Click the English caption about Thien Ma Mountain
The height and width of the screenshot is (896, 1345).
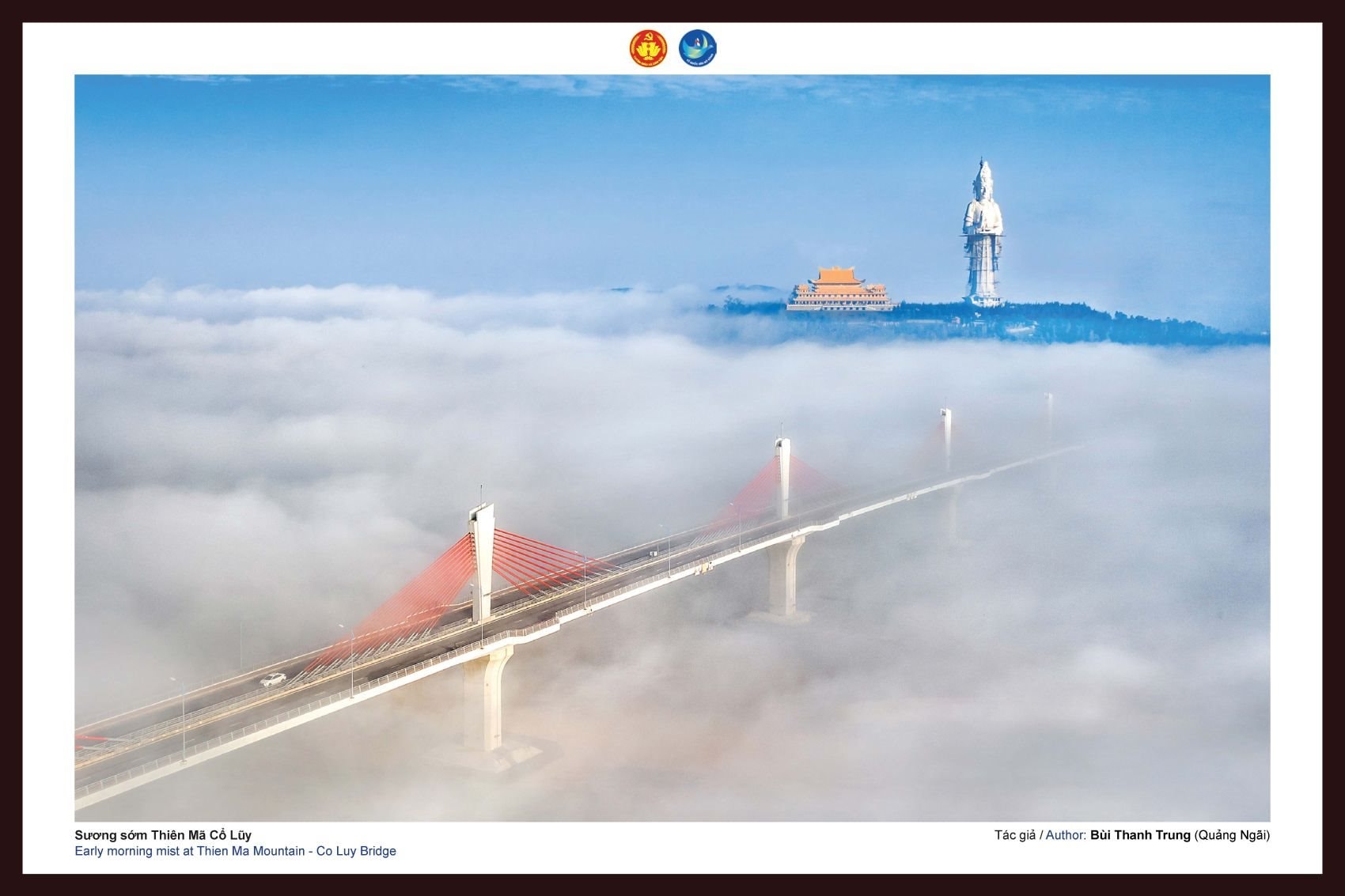[235, 852]
